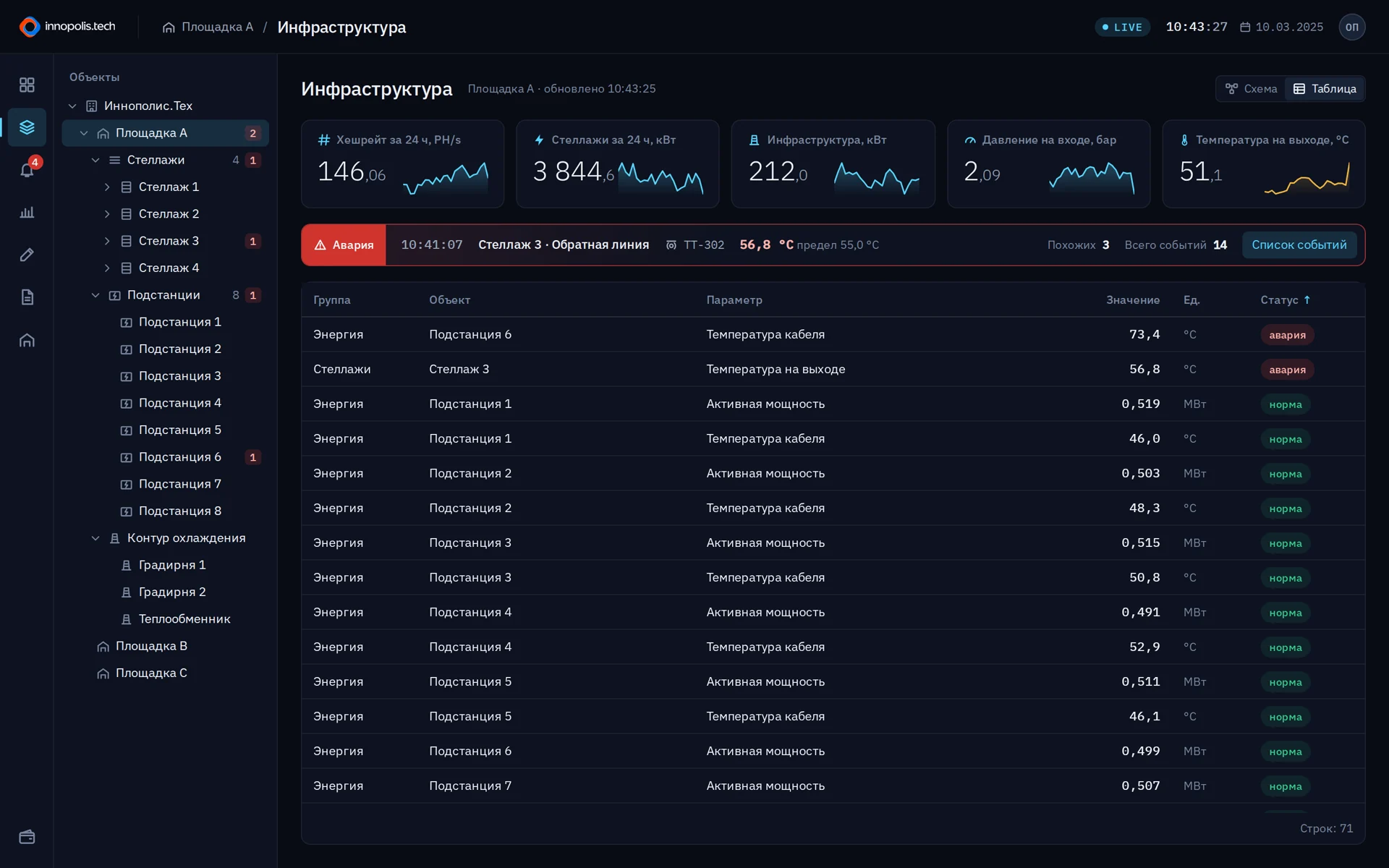Viewport: 1389px width, 868px height.
Task: Click the calendar icon next to date
Action: point(1245,27)
